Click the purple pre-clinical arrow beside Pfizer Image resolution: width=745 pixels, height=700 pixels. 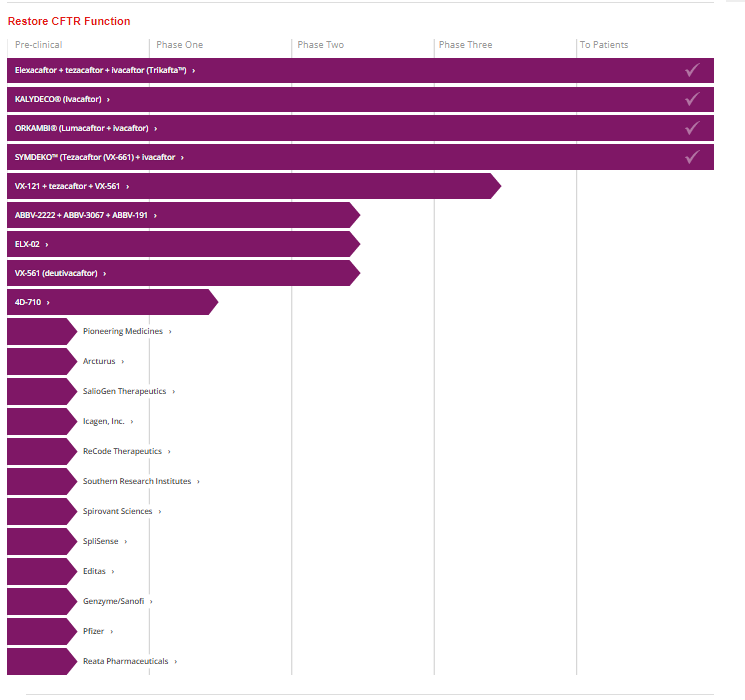point(42,631)
